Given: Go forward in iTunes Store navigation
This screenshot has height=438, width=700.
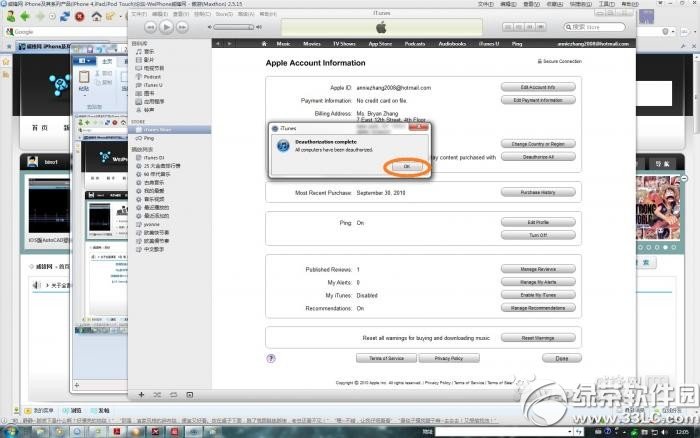Looking at the screenshot, I should 229,44.
